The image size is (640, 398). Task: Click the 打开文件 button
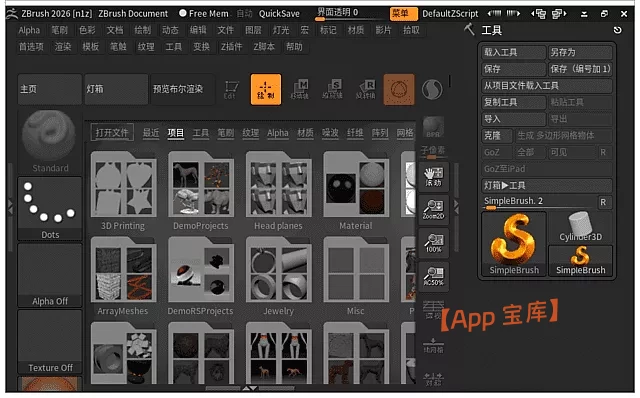112,133
